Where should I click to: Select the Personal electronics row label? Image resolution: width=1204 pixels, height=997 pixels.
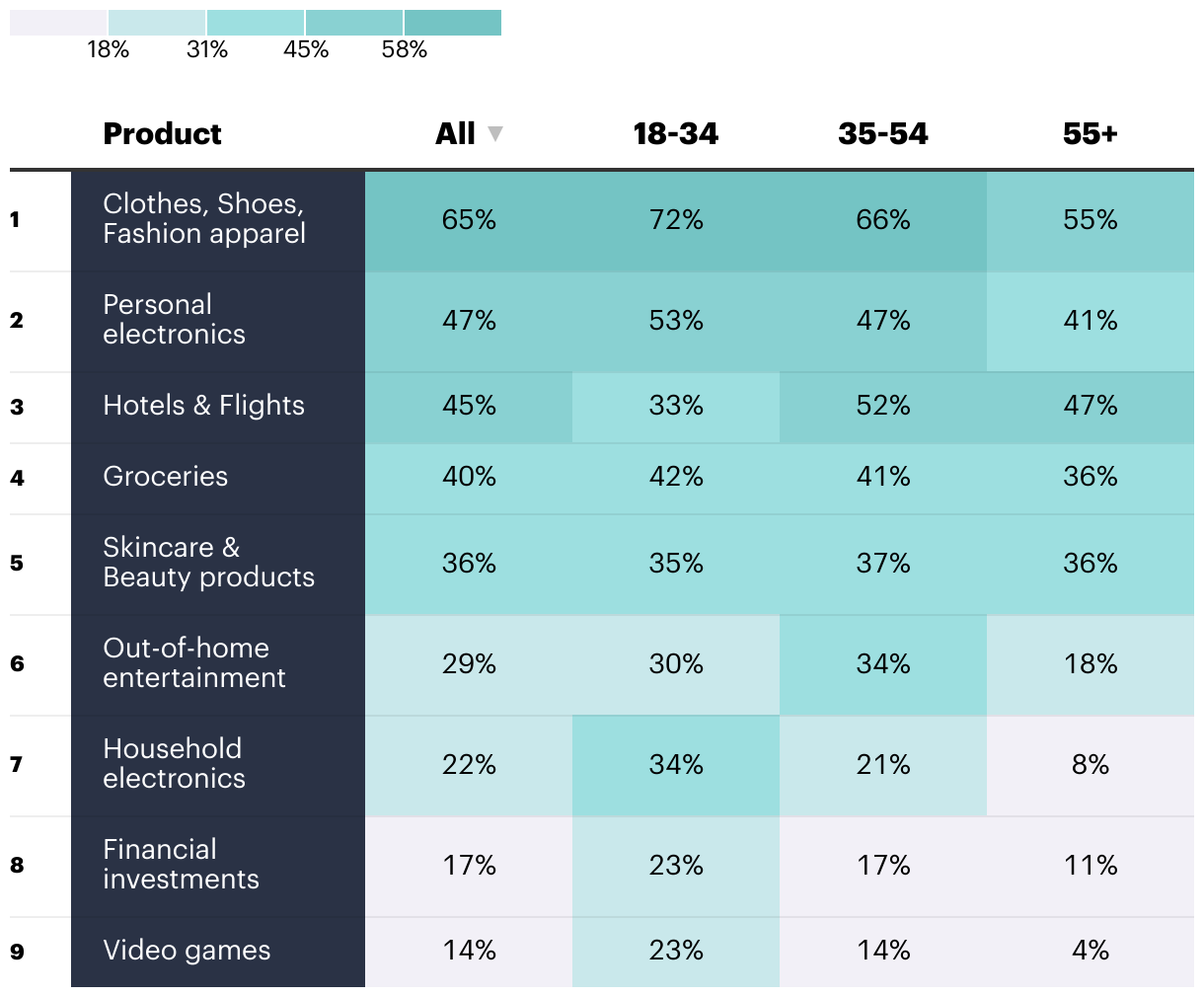(174, 320)
